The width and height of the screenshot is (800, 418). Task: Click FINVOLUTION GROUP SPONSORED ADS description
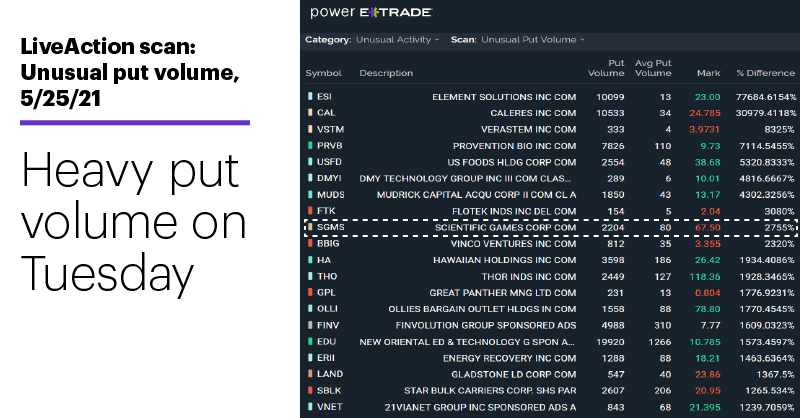pos(486,326)
